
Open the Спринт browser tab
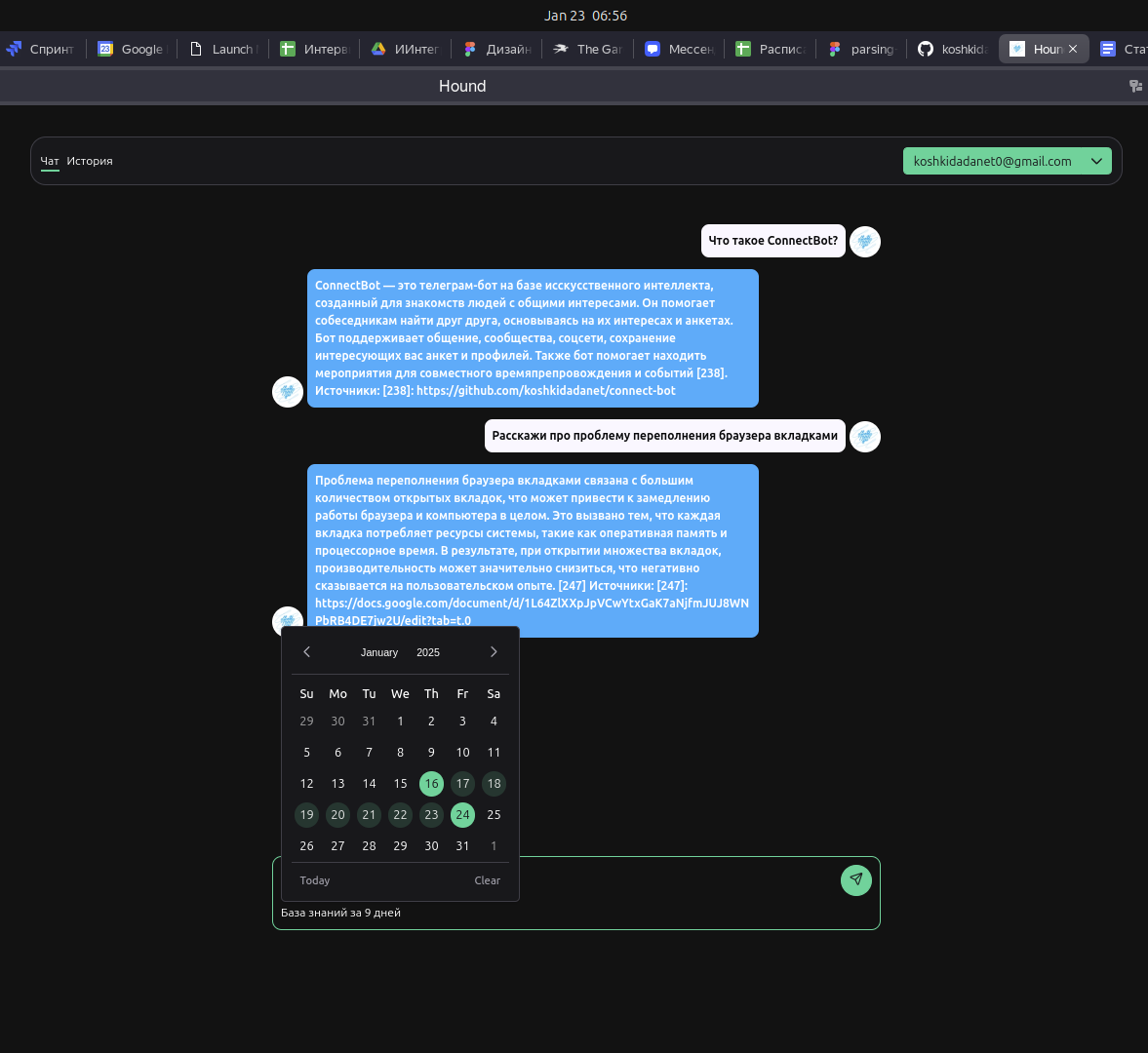41,49
